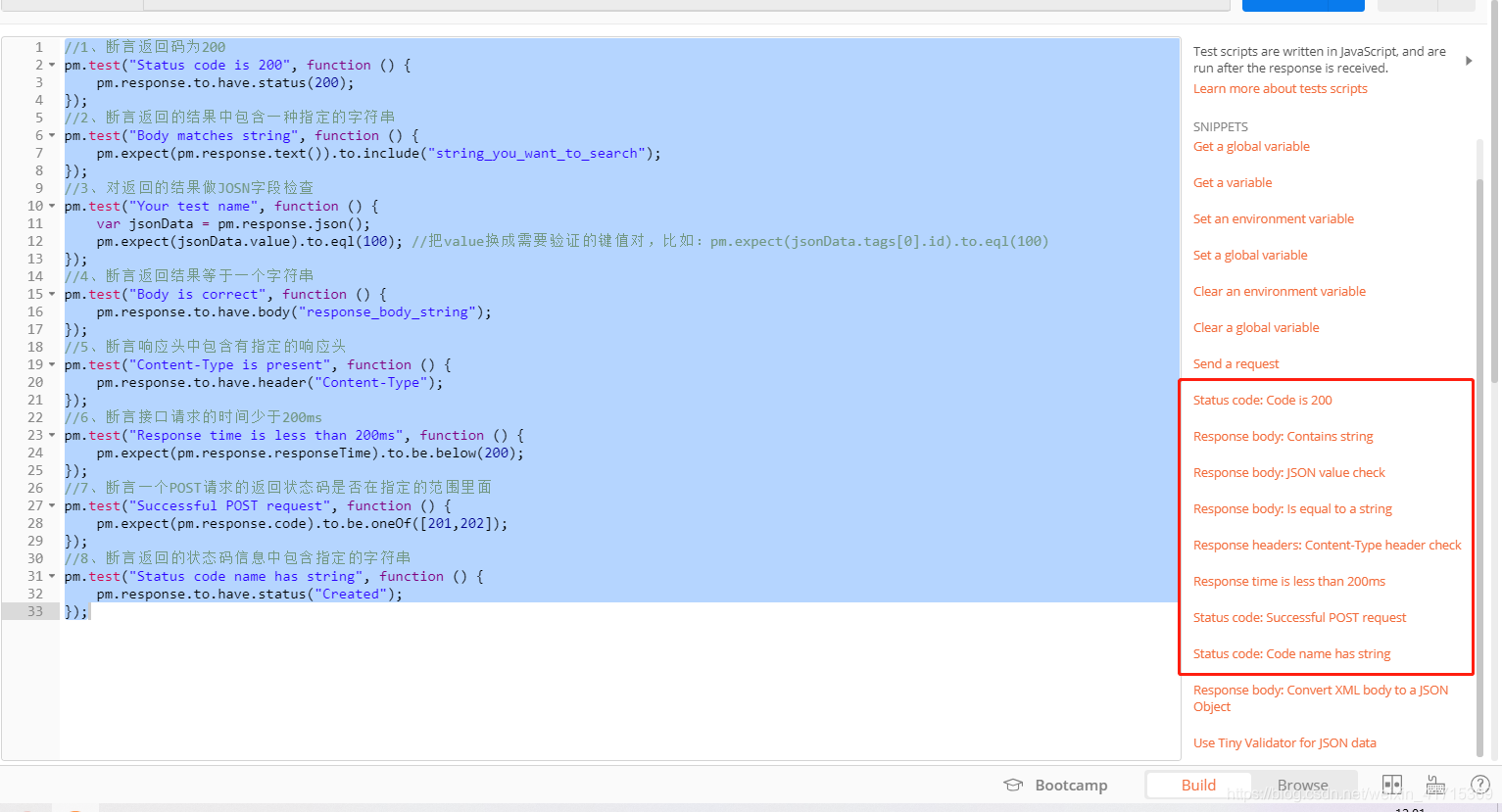The image size is (1502, 812).
Task: Insert Clear an environment variable snippet
Action: pyautogui.click(x=1280, y=292)
